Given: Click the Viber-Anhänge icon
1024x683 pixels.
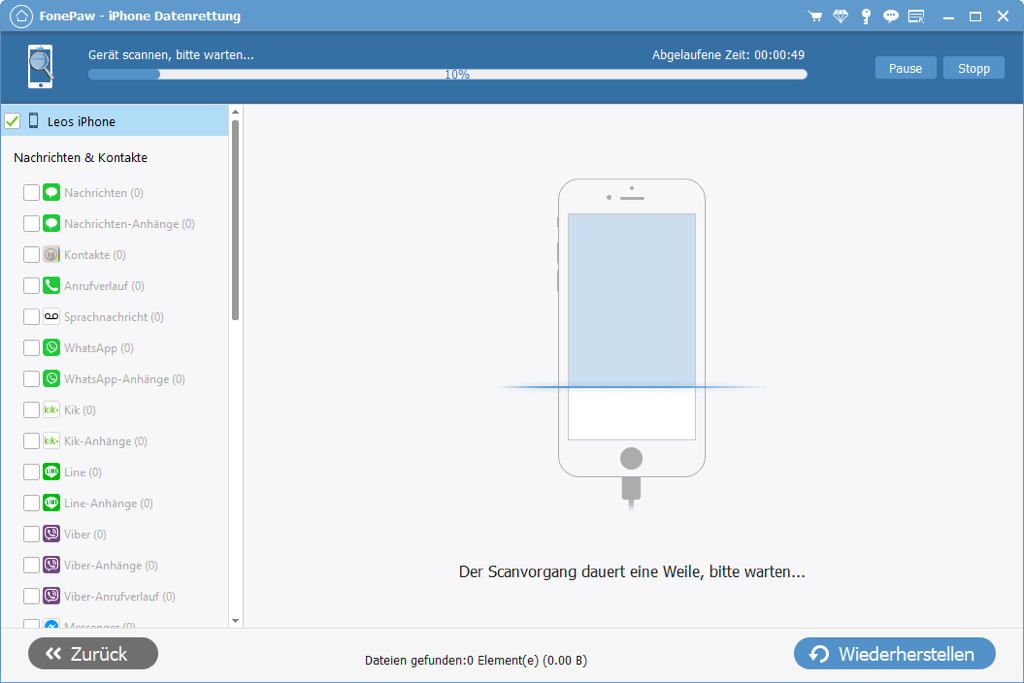Looking at the screenshot, I should coord(52,565).
